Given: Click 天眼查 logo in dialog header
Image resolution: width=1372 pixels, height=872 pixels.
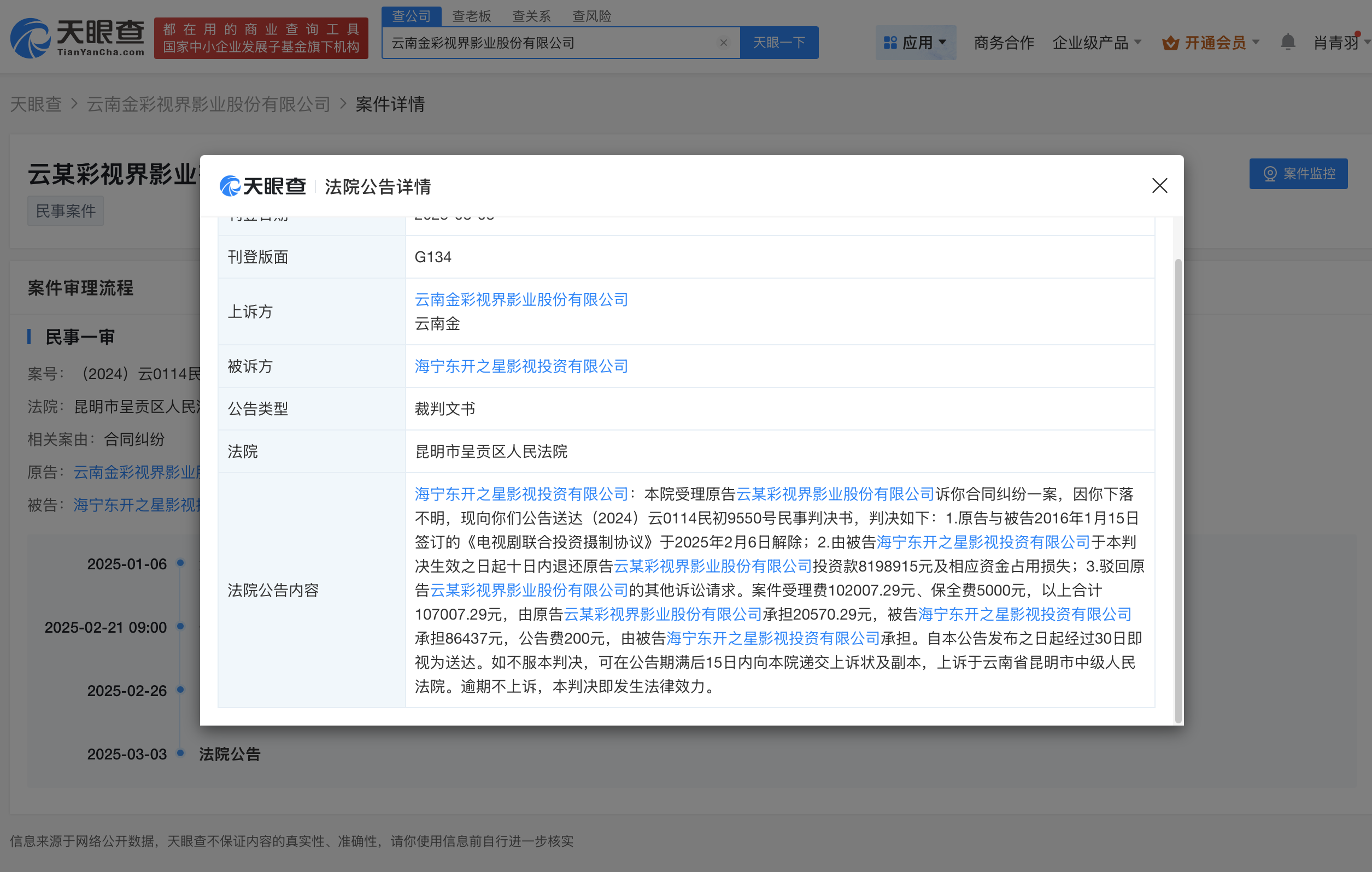Looking at the screenshot, I should click(x=263, y=186).
